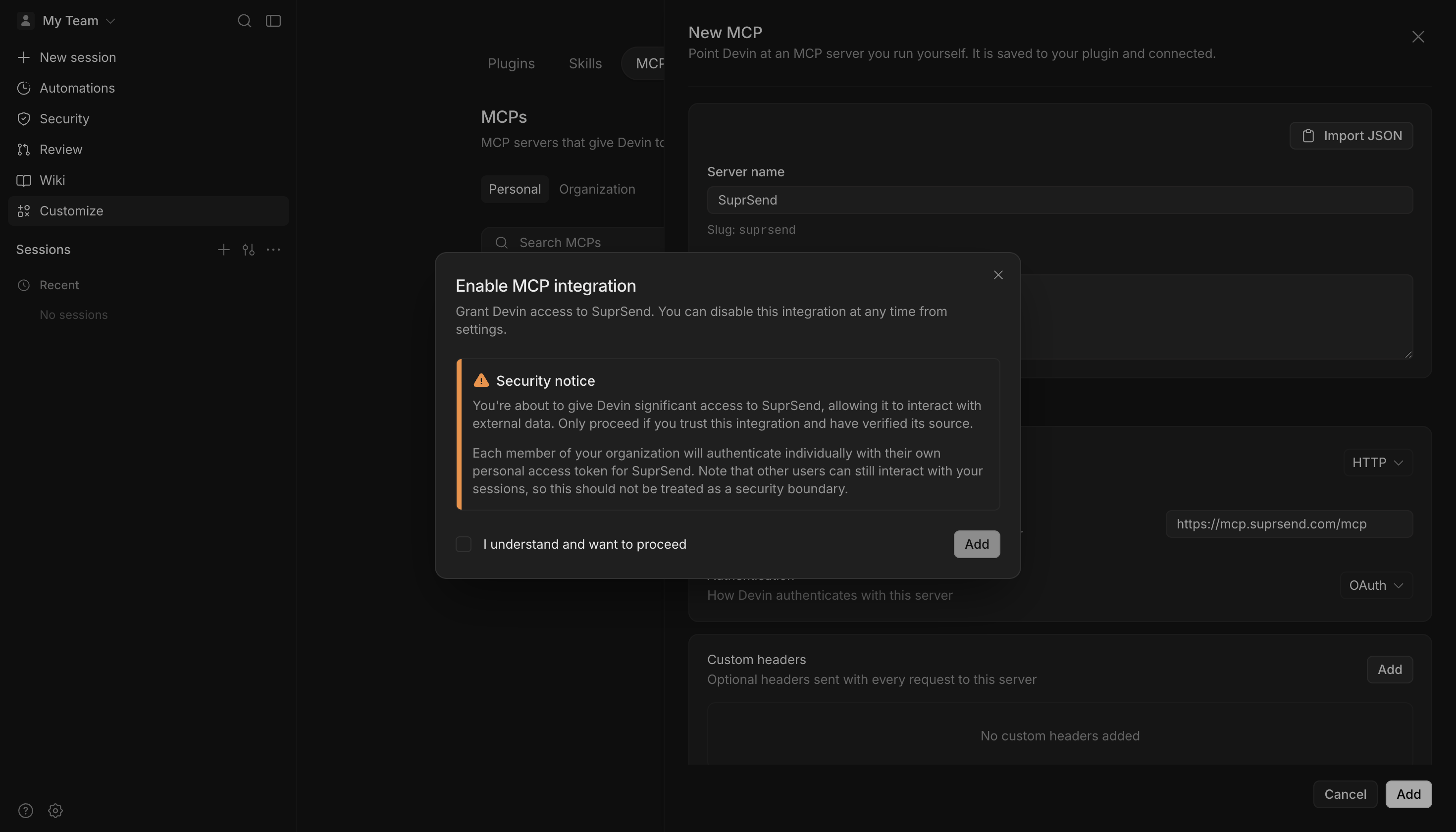The height and width of the screenshot is (832, 1456).
Task: Click the 'MCPs' section heading
Action: point(504,117)
